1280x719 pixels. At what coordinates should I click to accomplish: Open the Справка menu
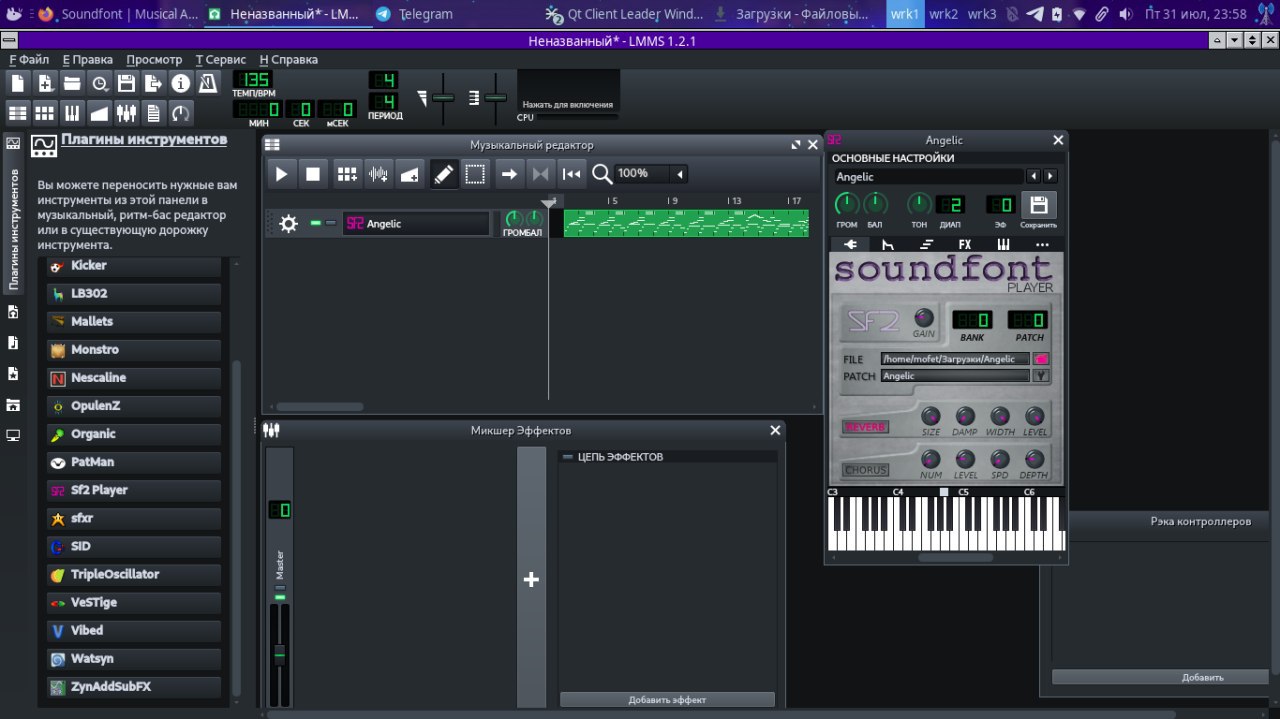(288, 59)
